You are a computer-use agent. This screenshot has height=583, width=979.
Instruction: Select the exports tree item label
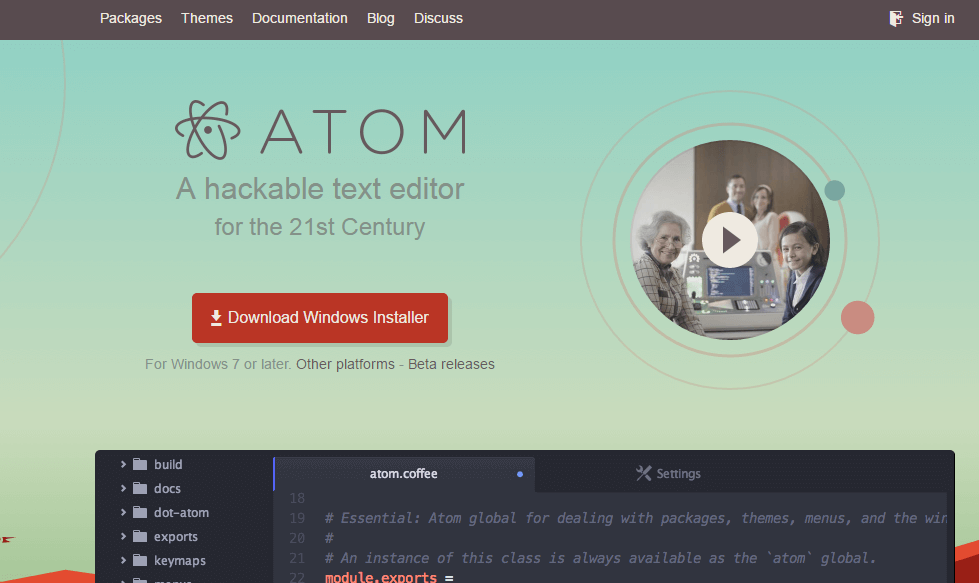[176, 537]
